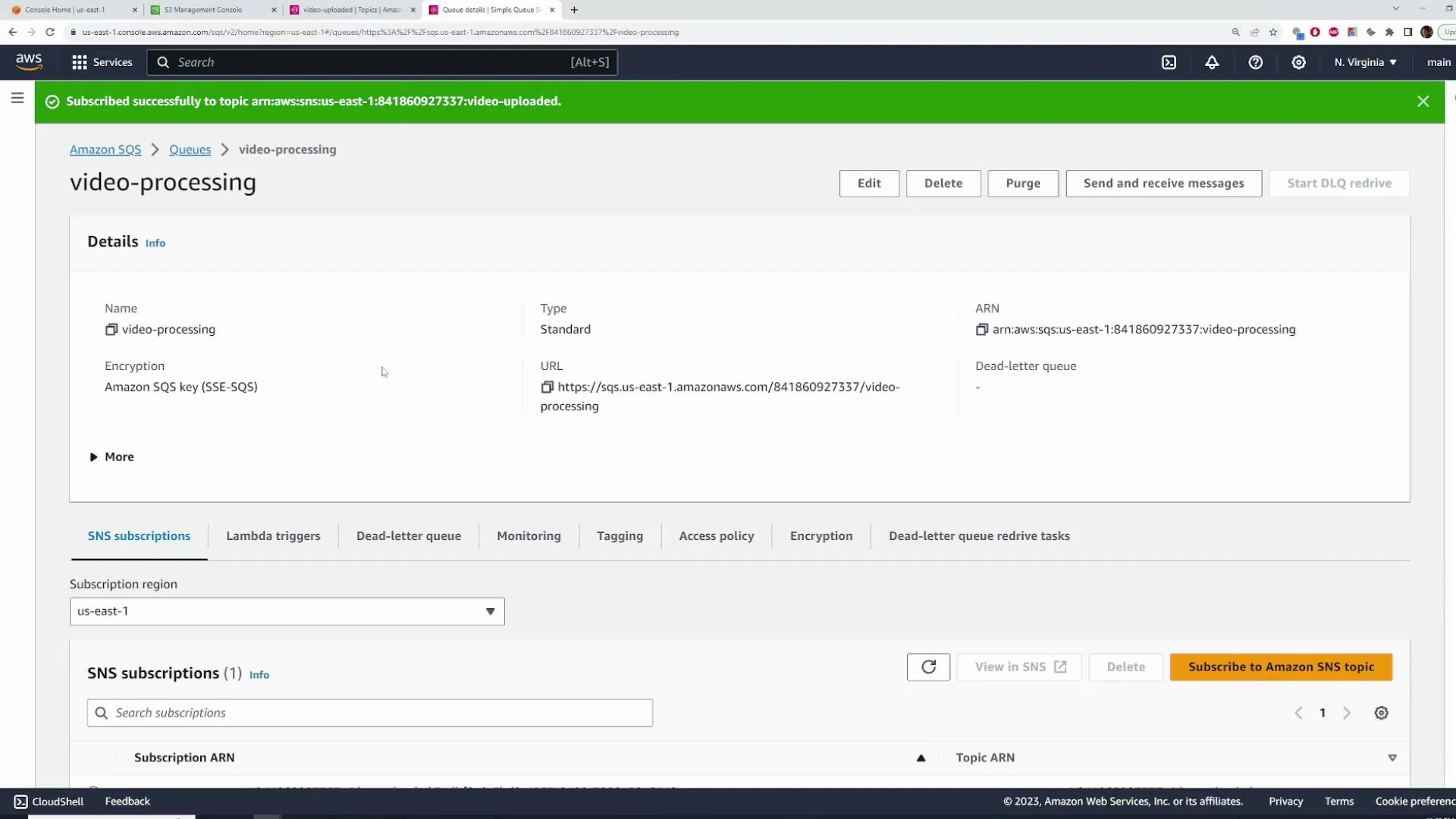The height and width of the screenshot is (819, 1456).
Task: Subscribe queue to Amazon SNS topic
Action: pyautogui.click(x=1281, y=667)
